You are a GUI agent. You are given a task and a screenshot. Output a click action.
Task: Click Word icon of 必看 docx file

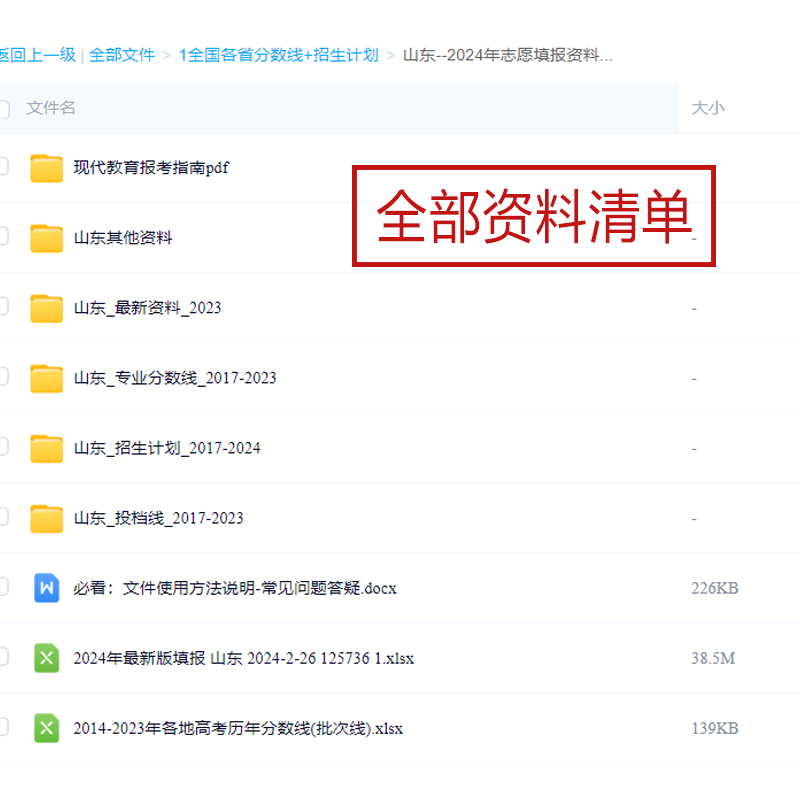point(46,588)
